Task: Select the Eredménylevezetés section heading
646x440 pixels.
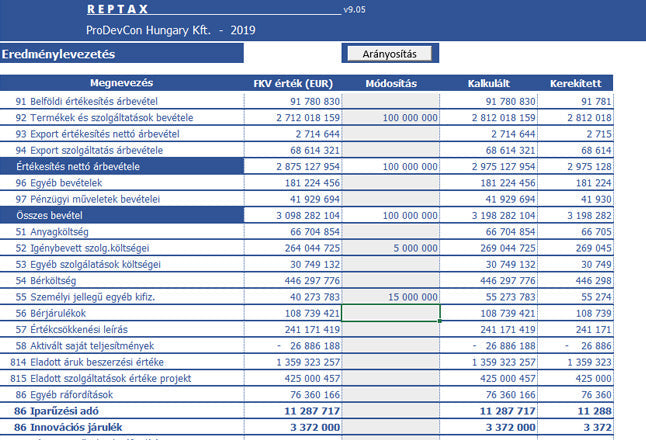Action: pyautogui.click(x=60, y=54)
